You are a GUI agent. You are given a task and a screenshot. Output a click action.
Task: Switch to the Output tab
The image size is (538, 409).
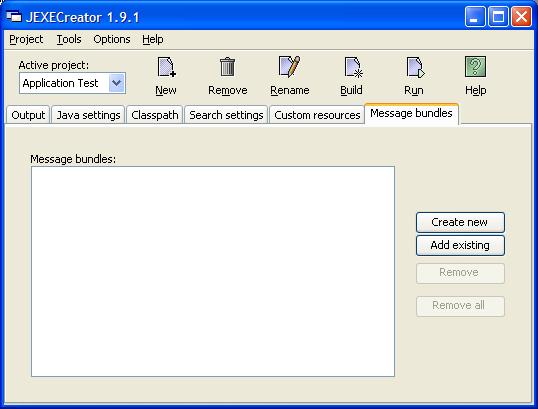click(28, 115)
